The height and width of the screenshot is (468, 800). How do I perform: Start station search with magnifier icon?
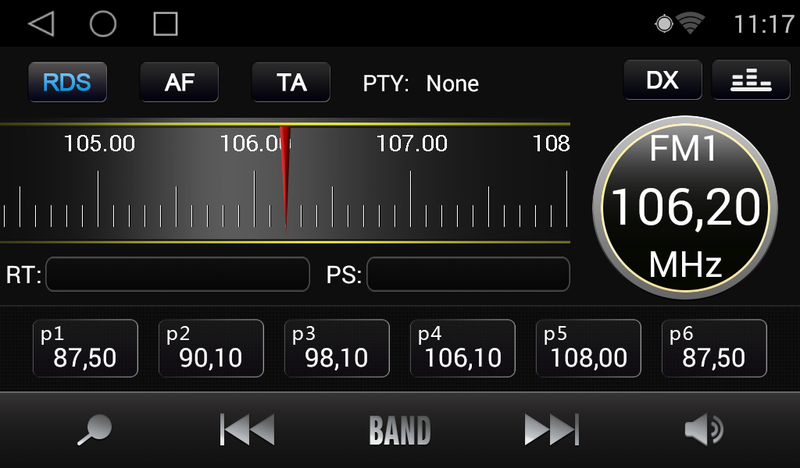95,430
